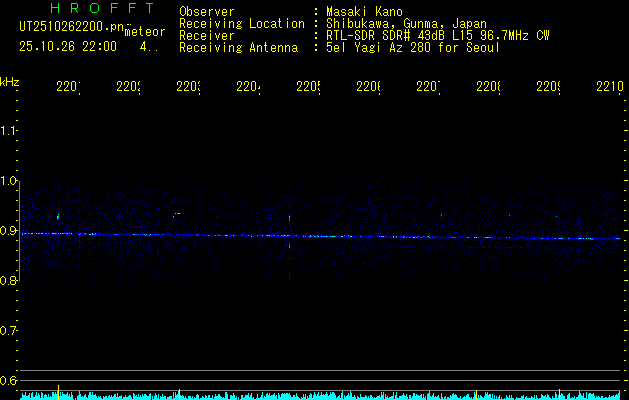Click the 0.7 frequency axis tick
The width and height of the screenshot is (629, 400).
tap(9, 330)
